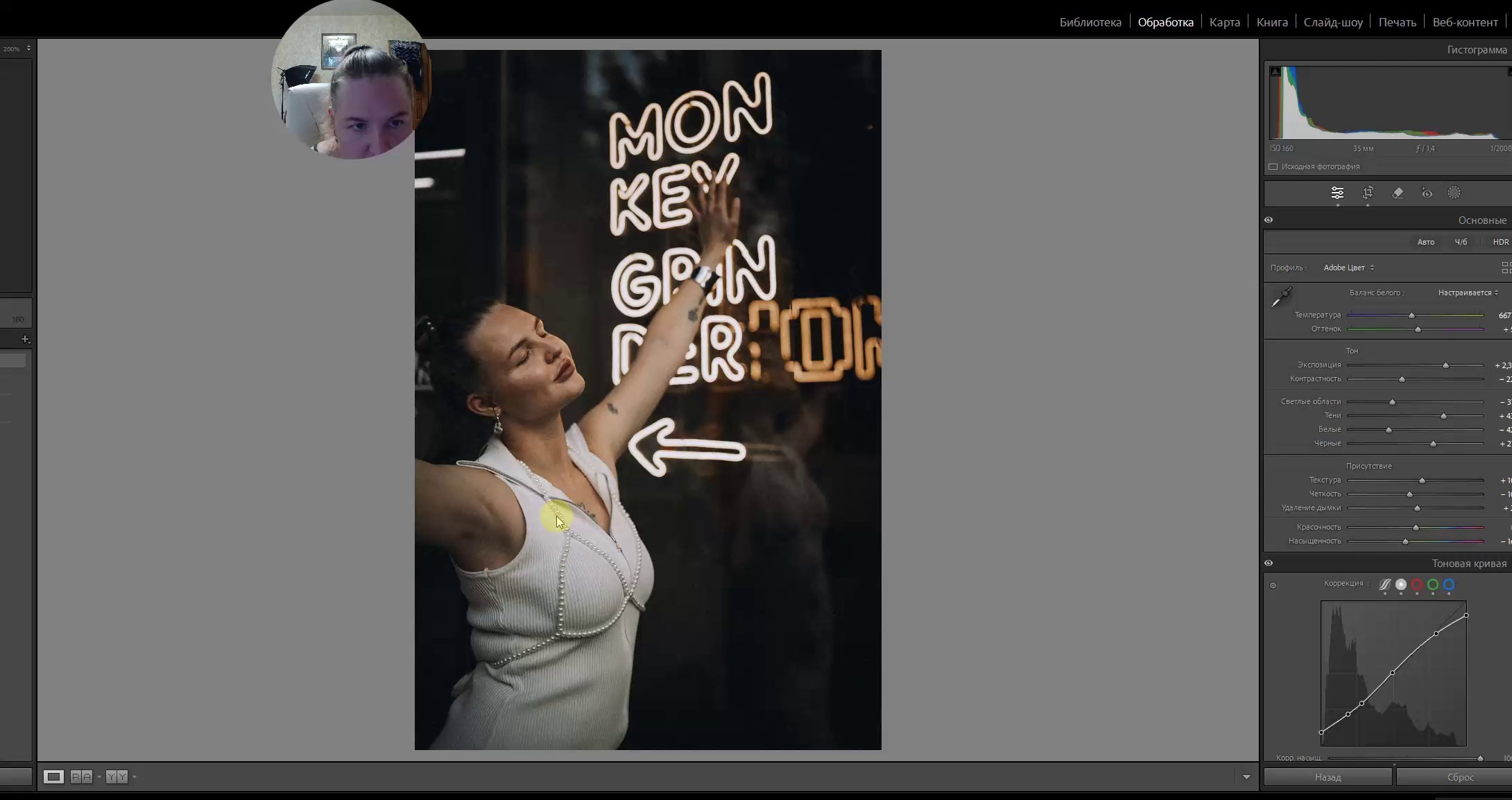Open dropdown arrow next to YY view
The height and width of the screenshot is (800, 1512).
[134, 777]
